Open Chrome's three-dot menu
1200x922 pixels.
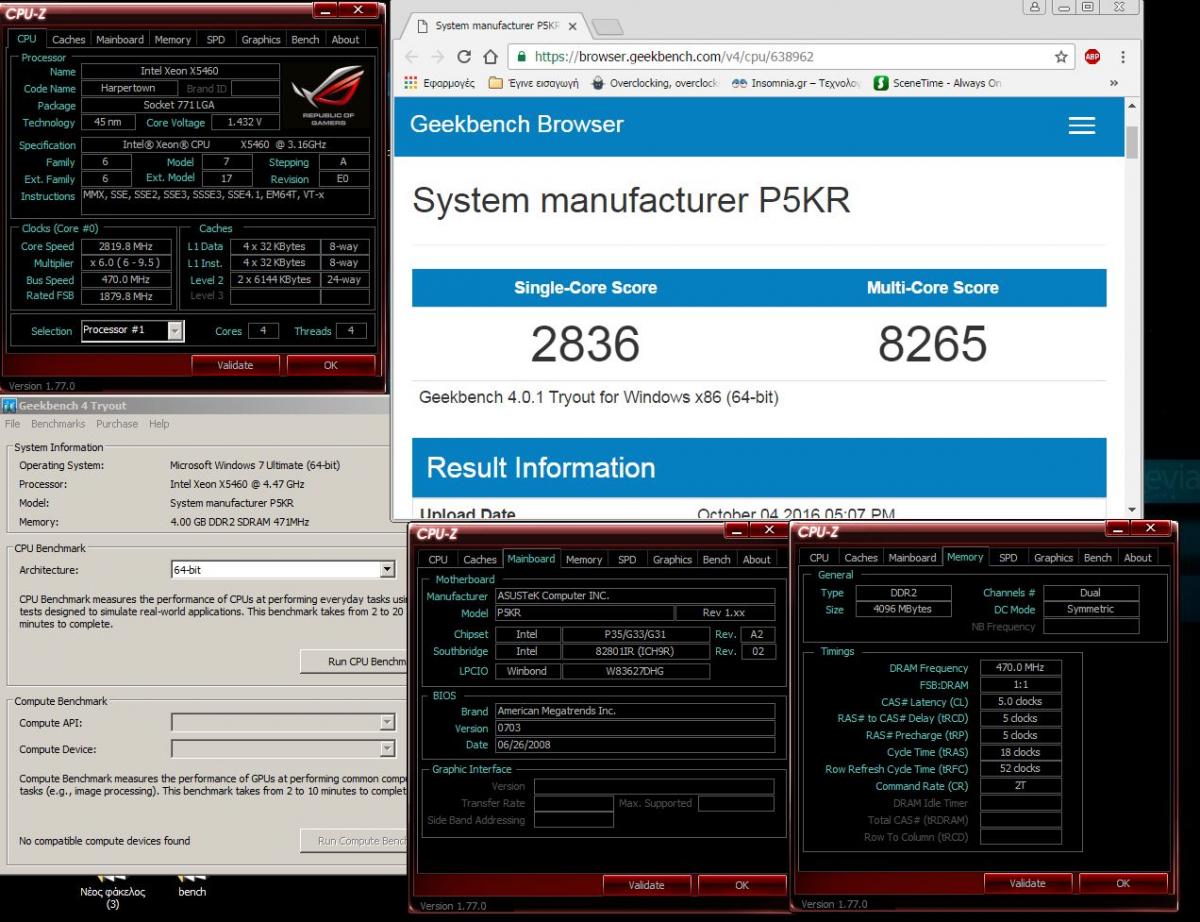[1124, 57]
